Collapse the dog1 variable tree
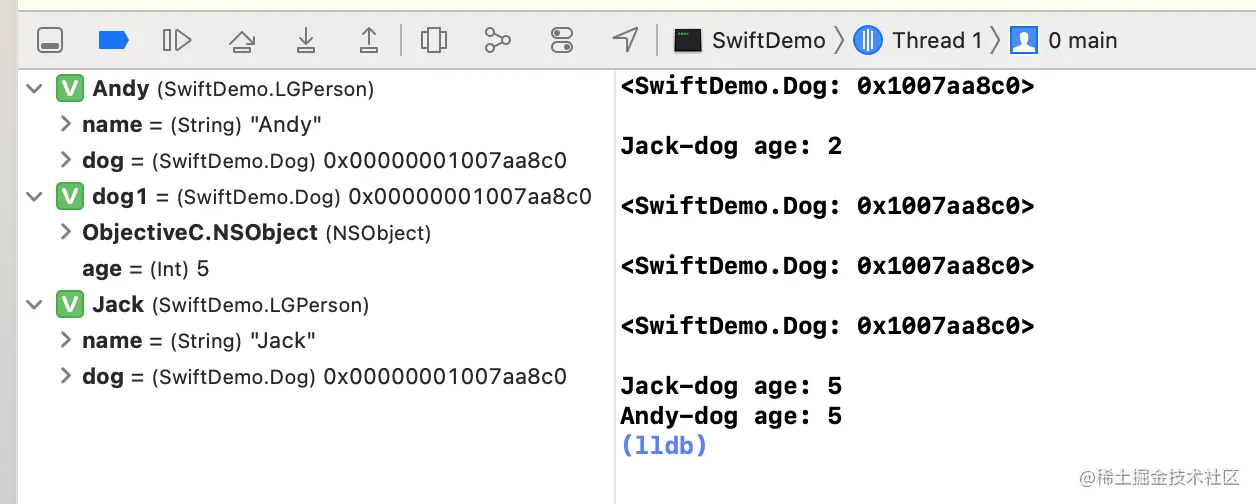Viewport: 1256px width, 504px height. click(35, 197)
